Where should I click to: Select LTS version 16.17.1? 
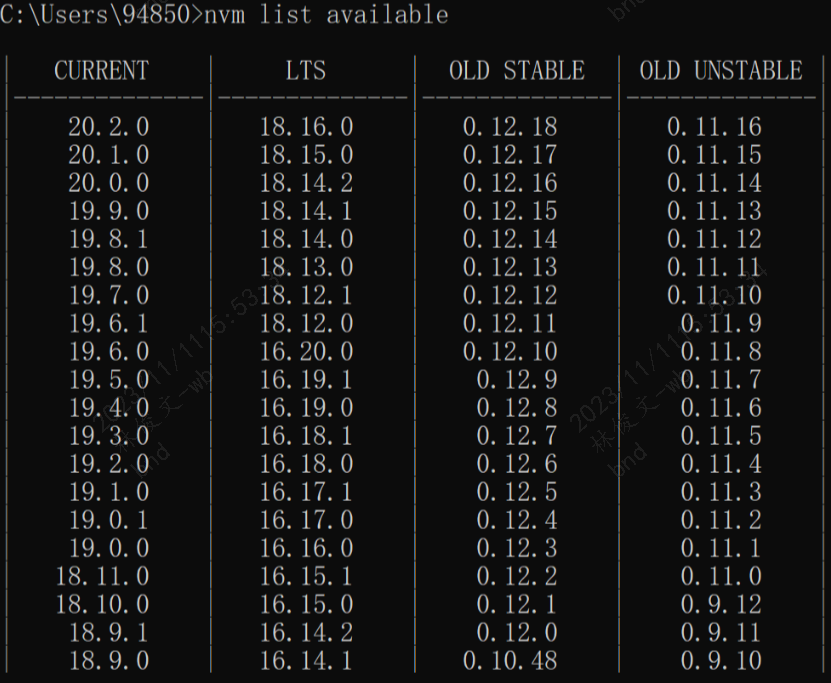click(306, 492)
